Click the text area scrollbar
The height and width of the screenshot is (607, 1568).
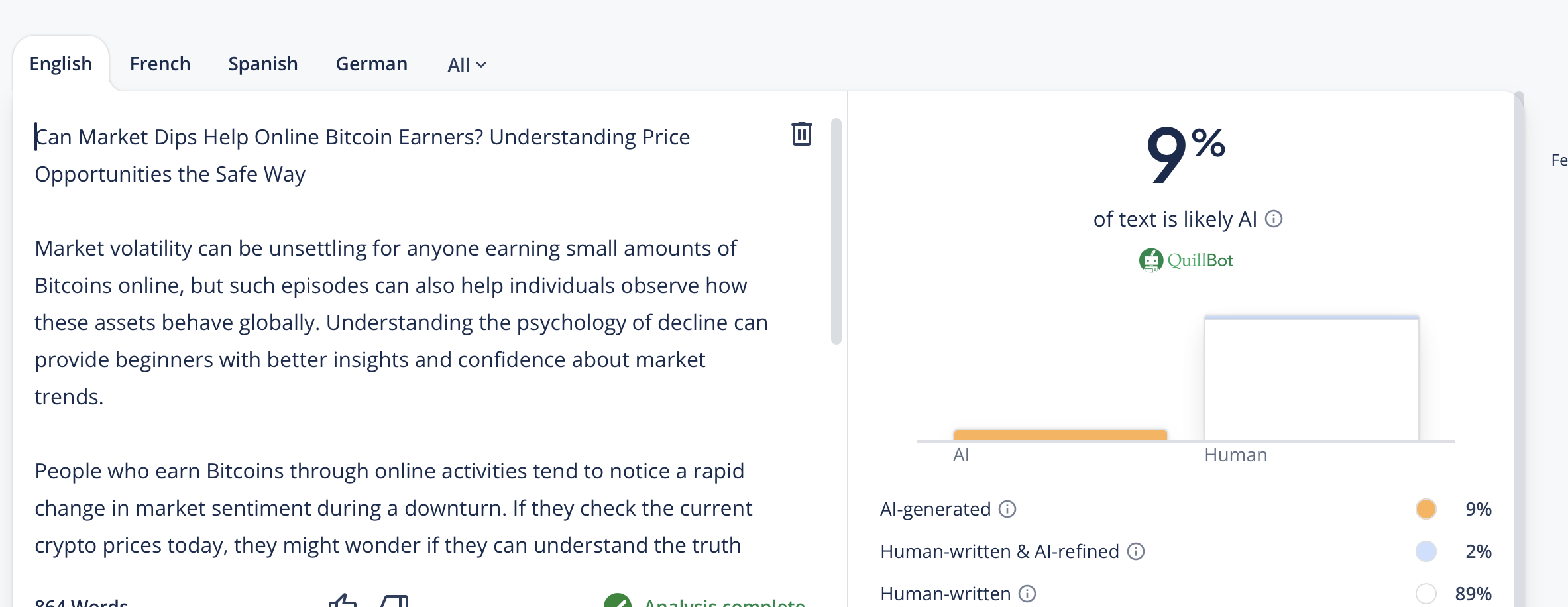[x=836, y=232]
